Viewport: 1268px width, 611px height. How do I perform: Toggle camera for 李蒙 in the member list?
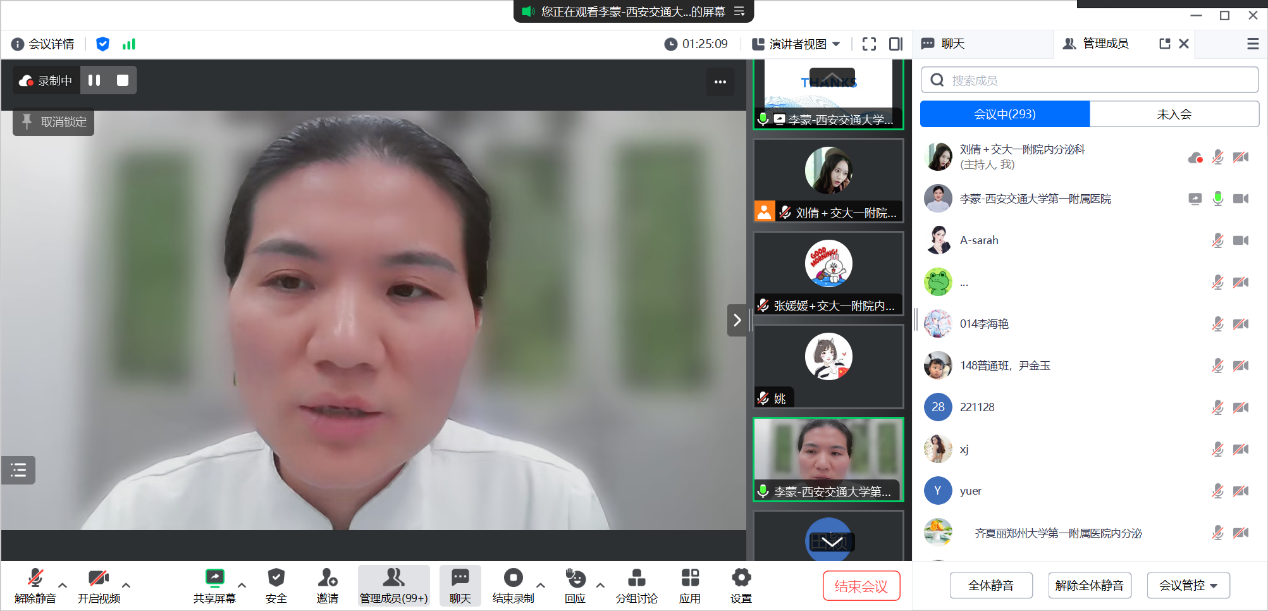1241,199
